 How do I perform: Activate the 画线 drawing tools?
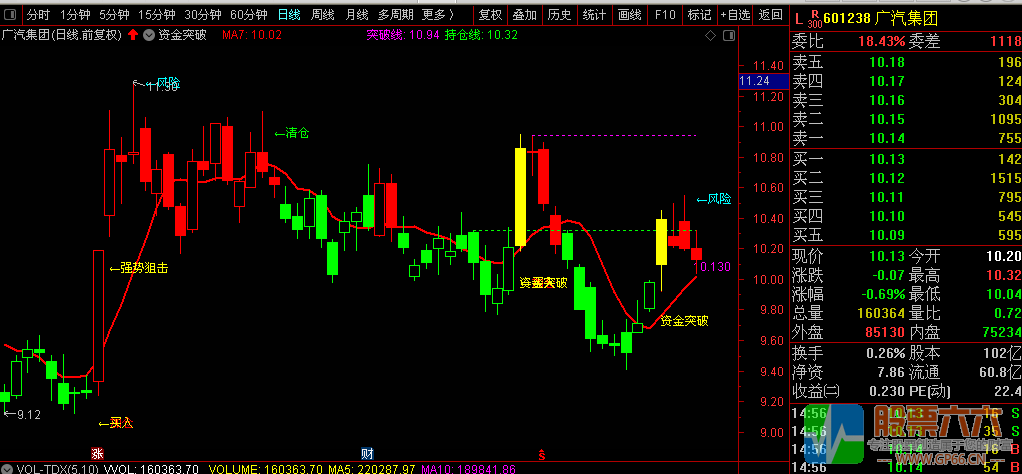tap(629, 14)
